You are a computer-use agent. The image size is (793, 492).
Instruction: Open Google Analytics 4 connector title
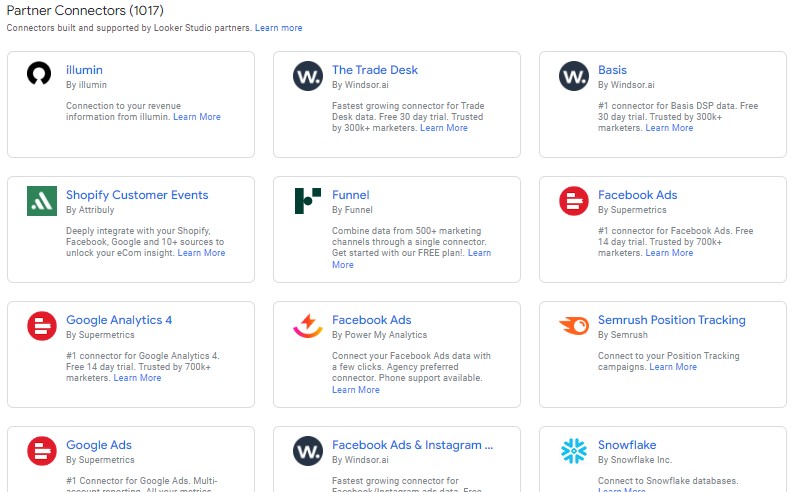(119, 320)
